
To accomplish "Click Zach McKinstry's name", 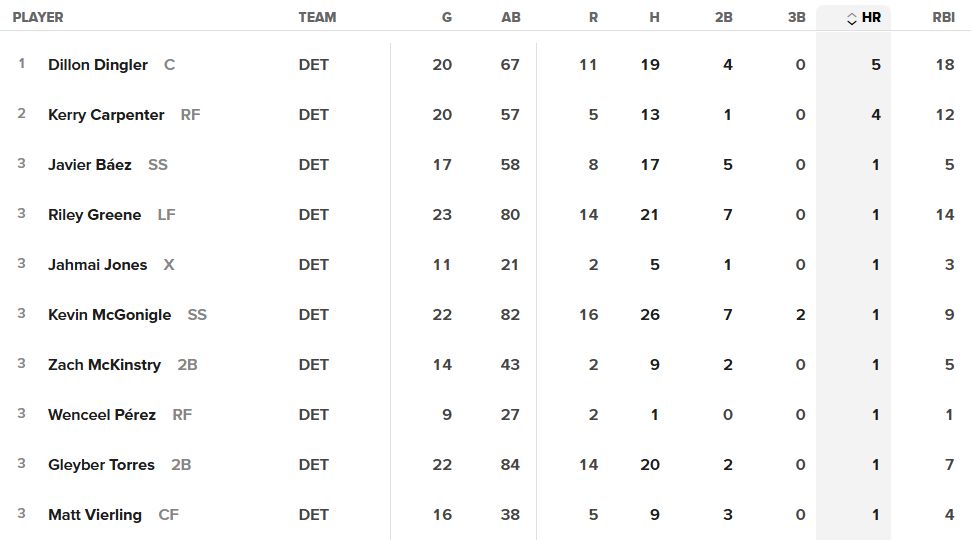I will [104, 365].
